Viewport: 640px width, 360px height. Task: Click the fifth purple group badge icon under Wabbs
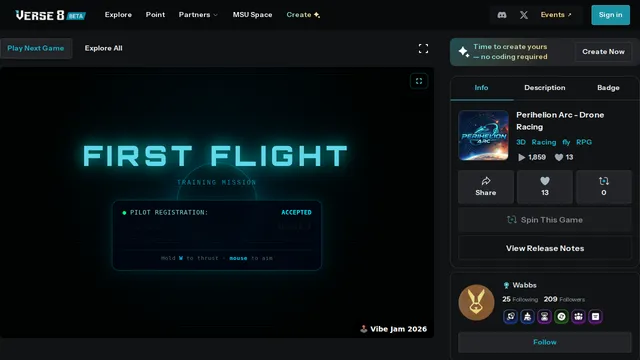point(578,316)
